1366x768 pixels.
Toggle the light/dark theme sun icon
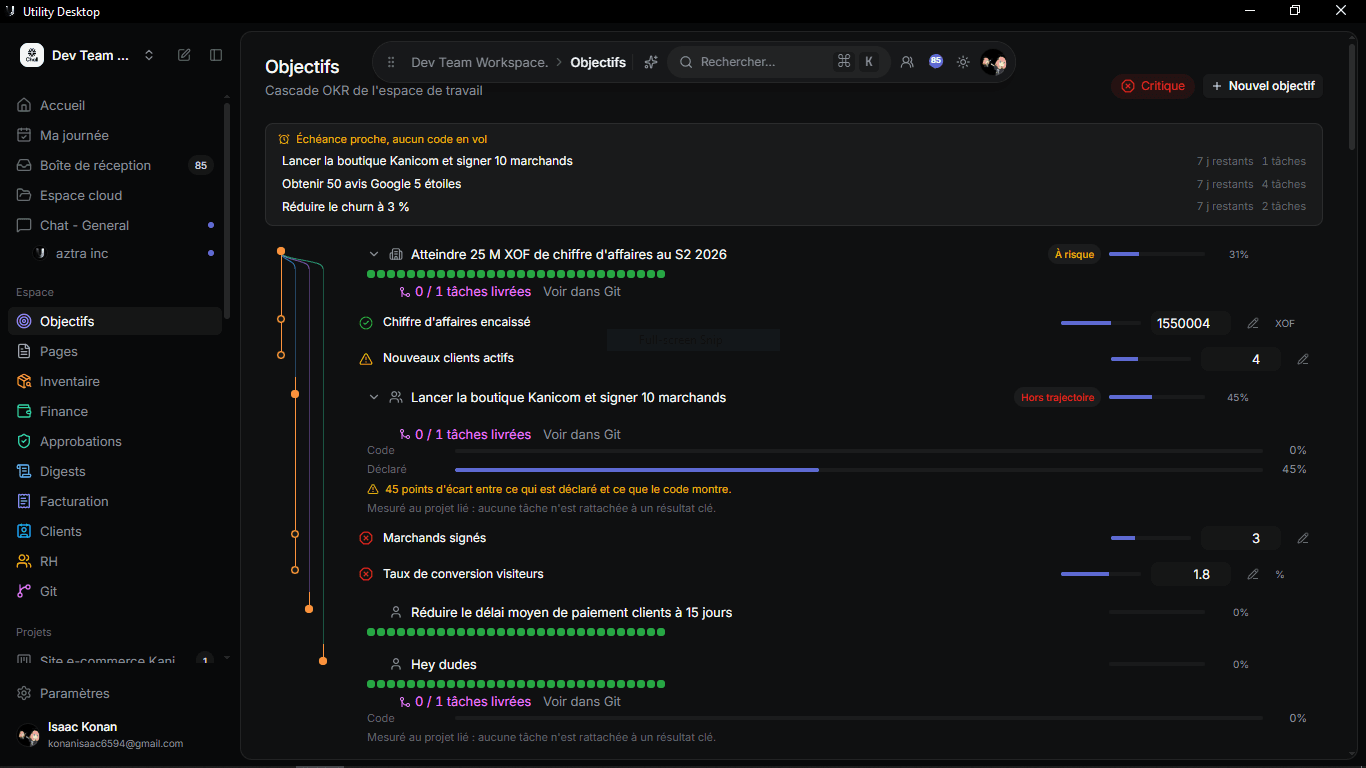[963, 62]
